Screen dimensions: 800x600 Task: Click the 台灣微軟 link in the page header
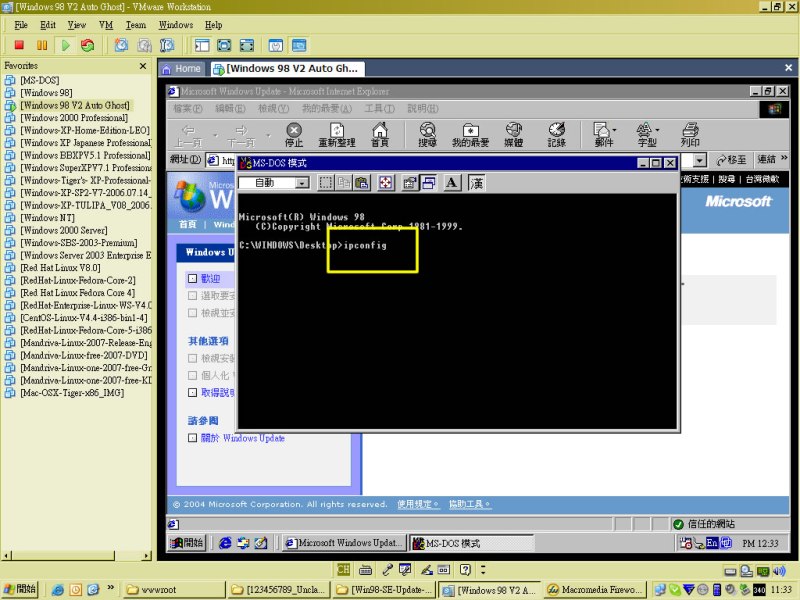[x=762, y=179]
